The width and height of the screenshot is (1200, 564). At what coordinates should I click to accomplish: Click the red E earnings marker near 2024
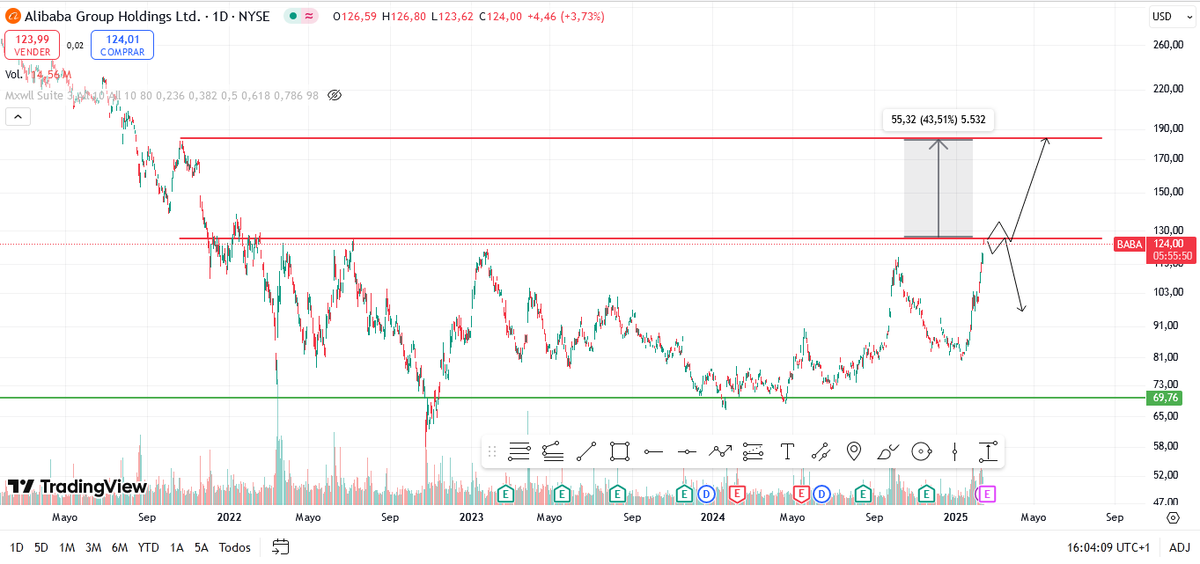coord(737,493)
